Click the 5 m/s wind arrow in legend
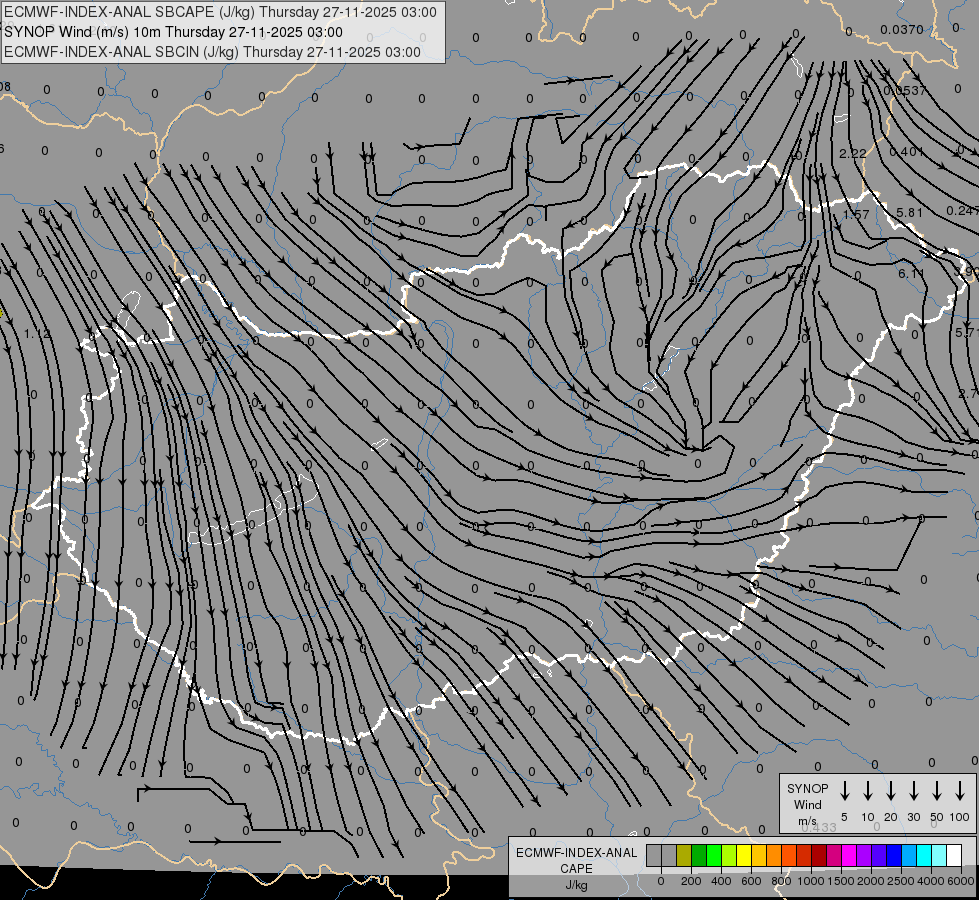Viewport: 979px width, 900px height. [844, 791]
